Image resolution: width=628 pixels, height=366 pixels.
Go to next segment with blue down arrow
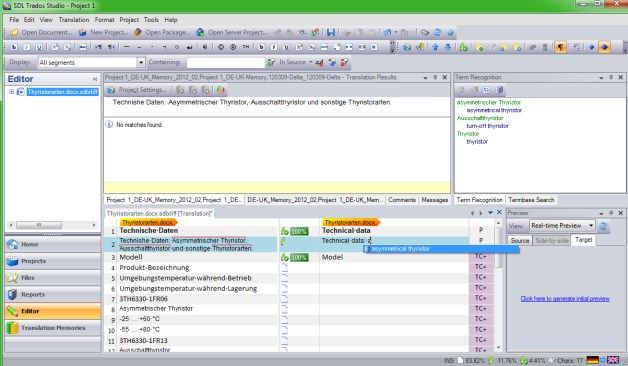coord(448,47)
